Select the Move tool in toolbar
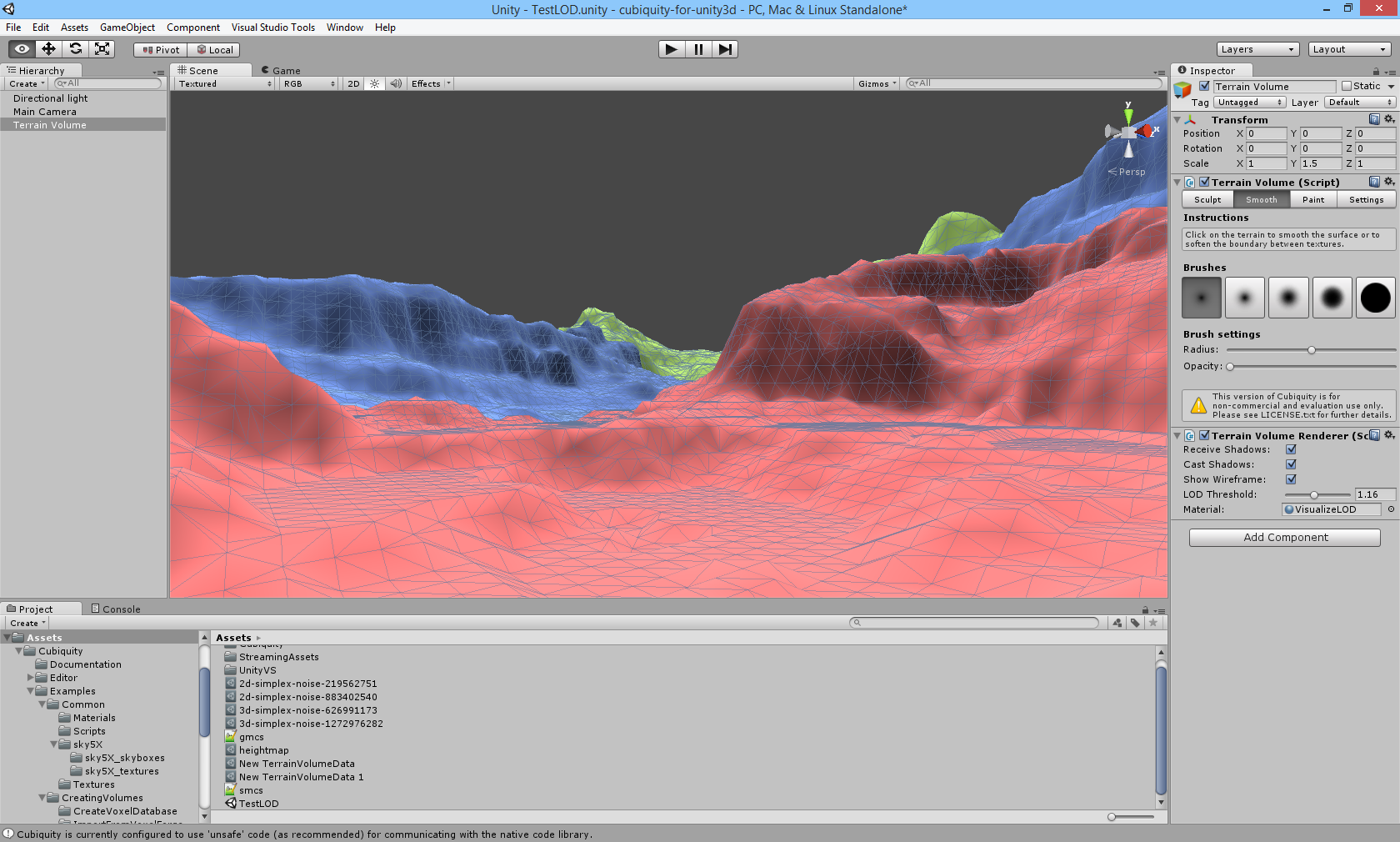The height and width of the screenshot is (842, 1400). click(49, 49)
